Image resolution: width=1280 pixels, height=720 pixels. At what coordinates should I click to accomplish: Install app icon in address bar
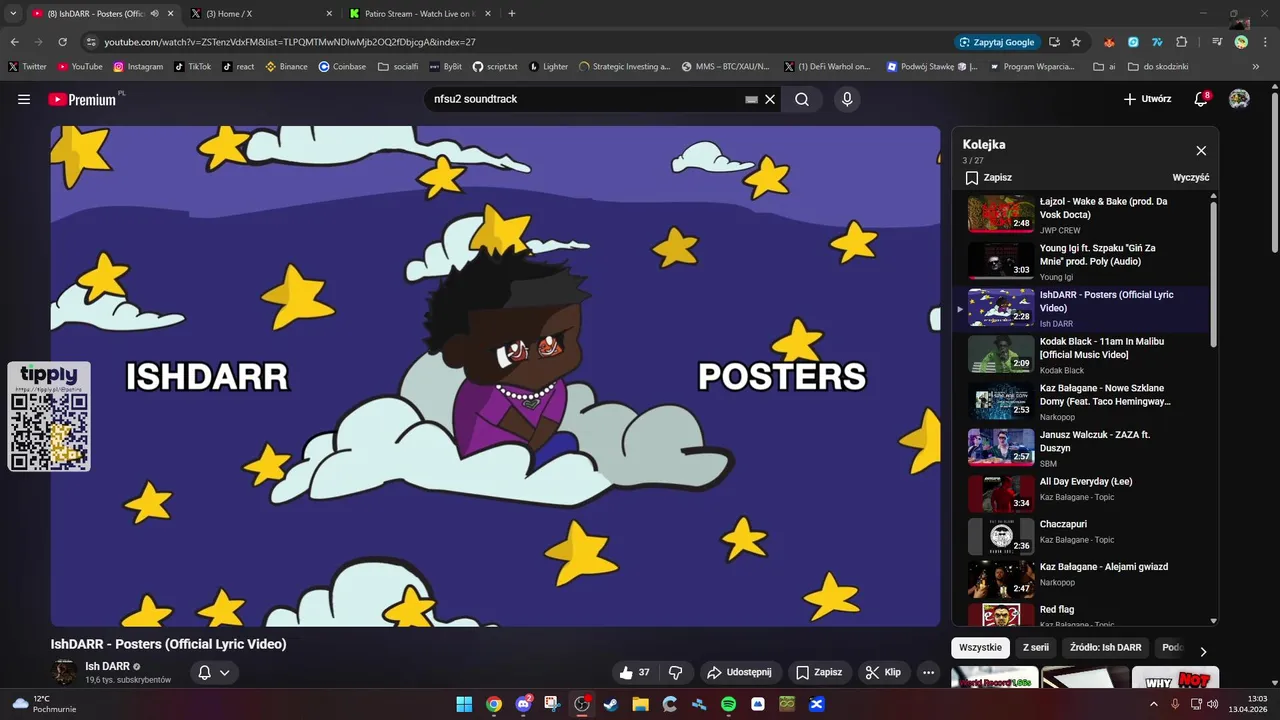click(x=1054, y=42)
